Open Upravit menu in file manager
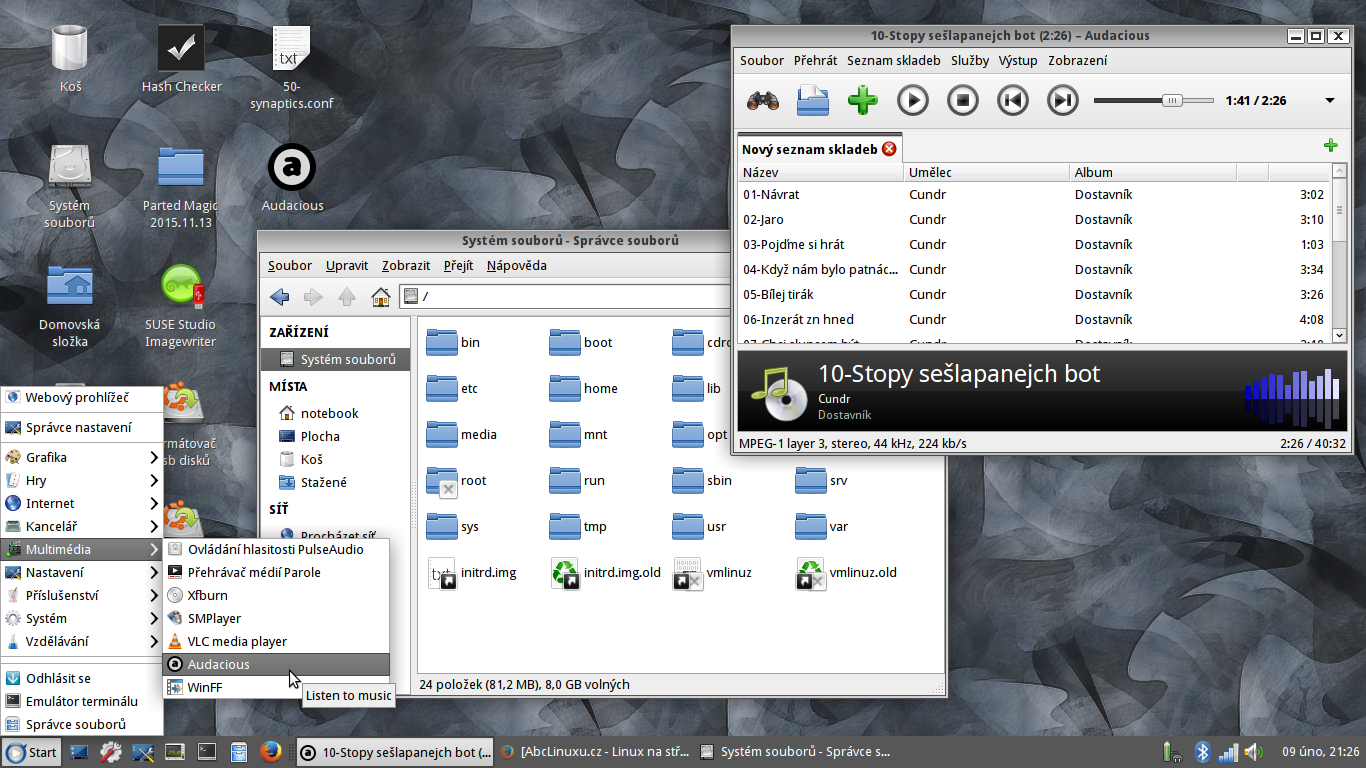This screenshot has height=768, width=1366. [x=347, y=265]
